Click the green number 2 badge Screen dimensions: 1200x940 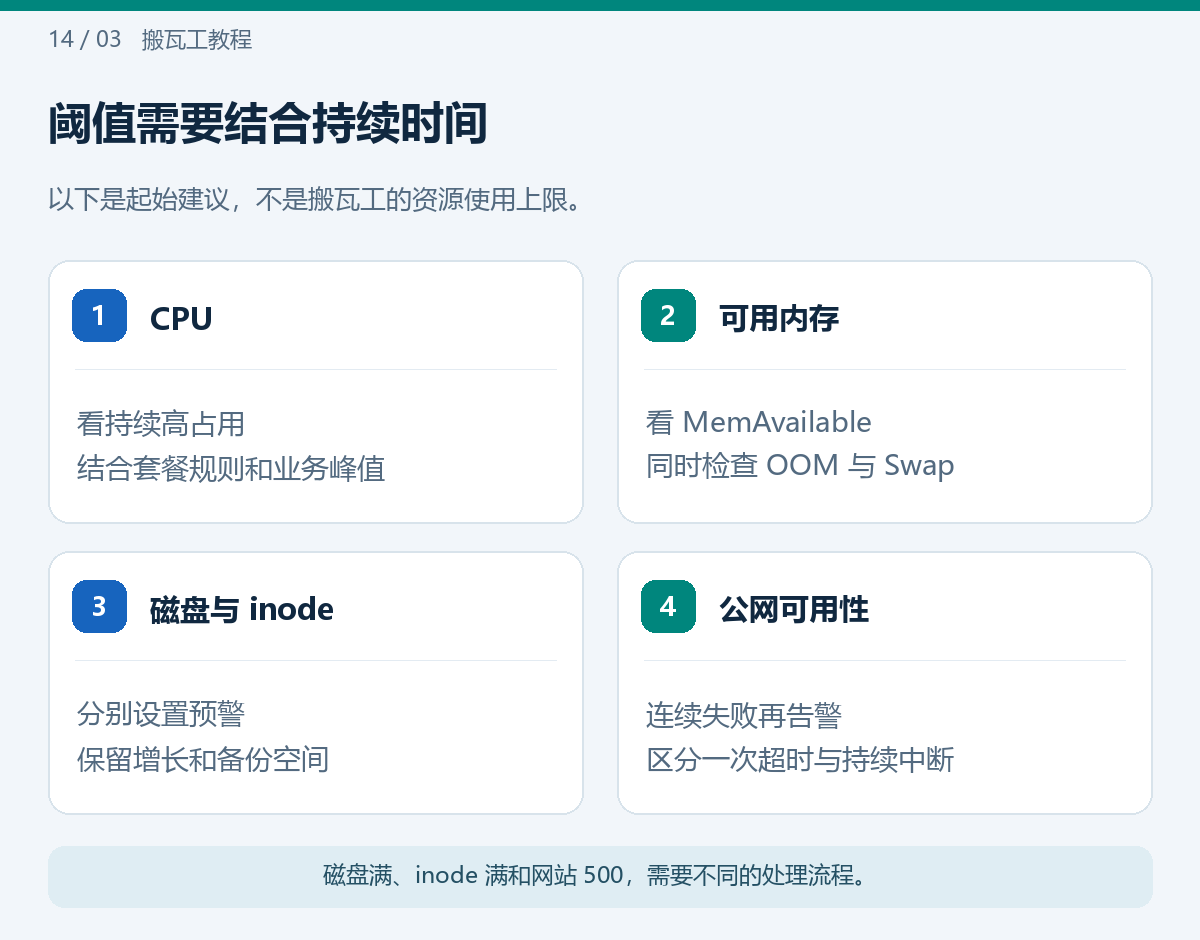[668, 316]
